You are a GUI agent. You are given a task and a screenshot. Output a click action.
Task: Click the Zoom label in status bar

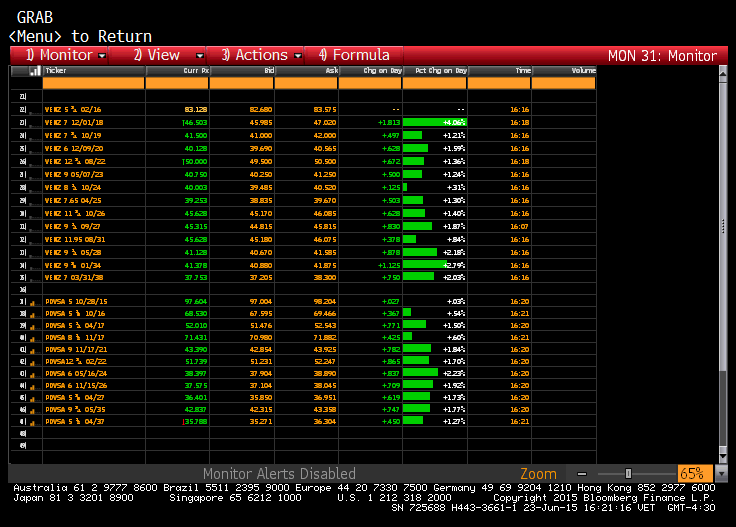pyautogui.click(x=538, y=474)
